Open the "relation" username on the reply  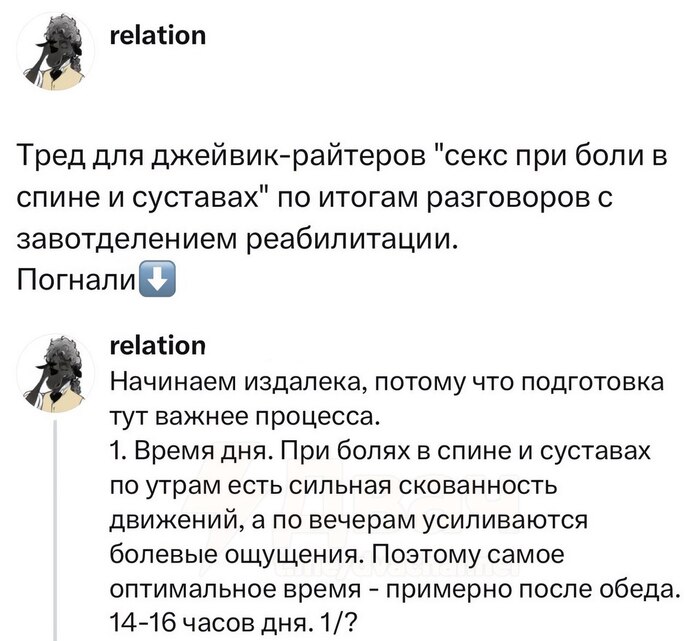tap(156, 346)
